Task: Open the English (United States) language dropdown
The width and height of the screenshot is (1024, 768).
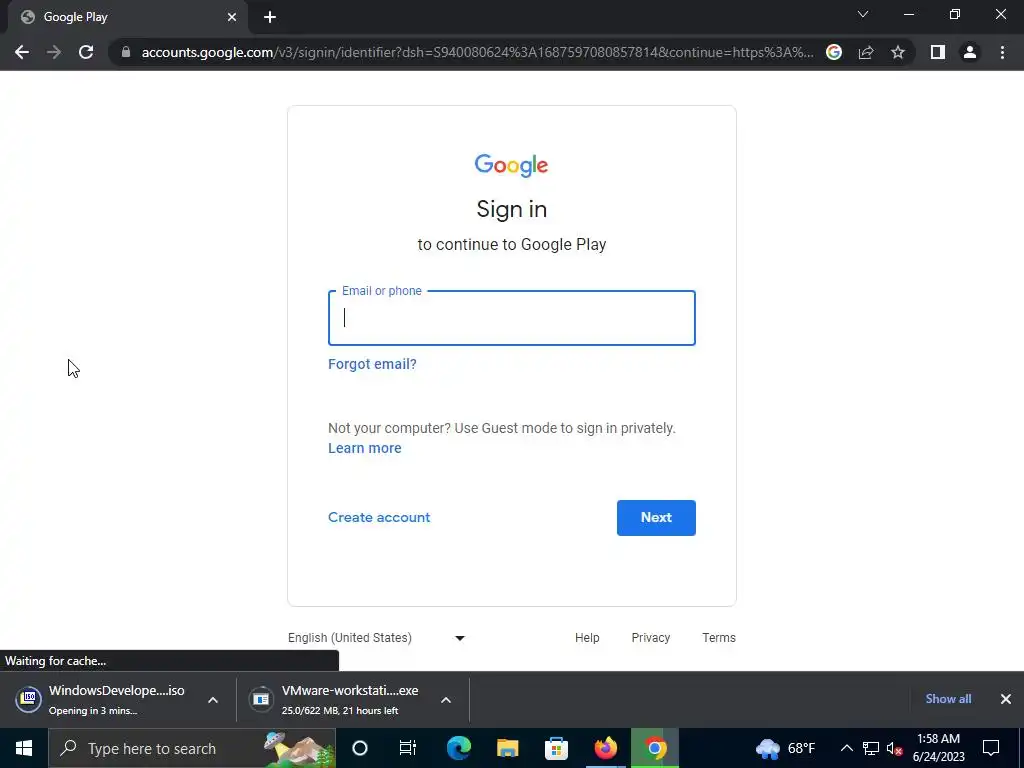Action: 377,638
